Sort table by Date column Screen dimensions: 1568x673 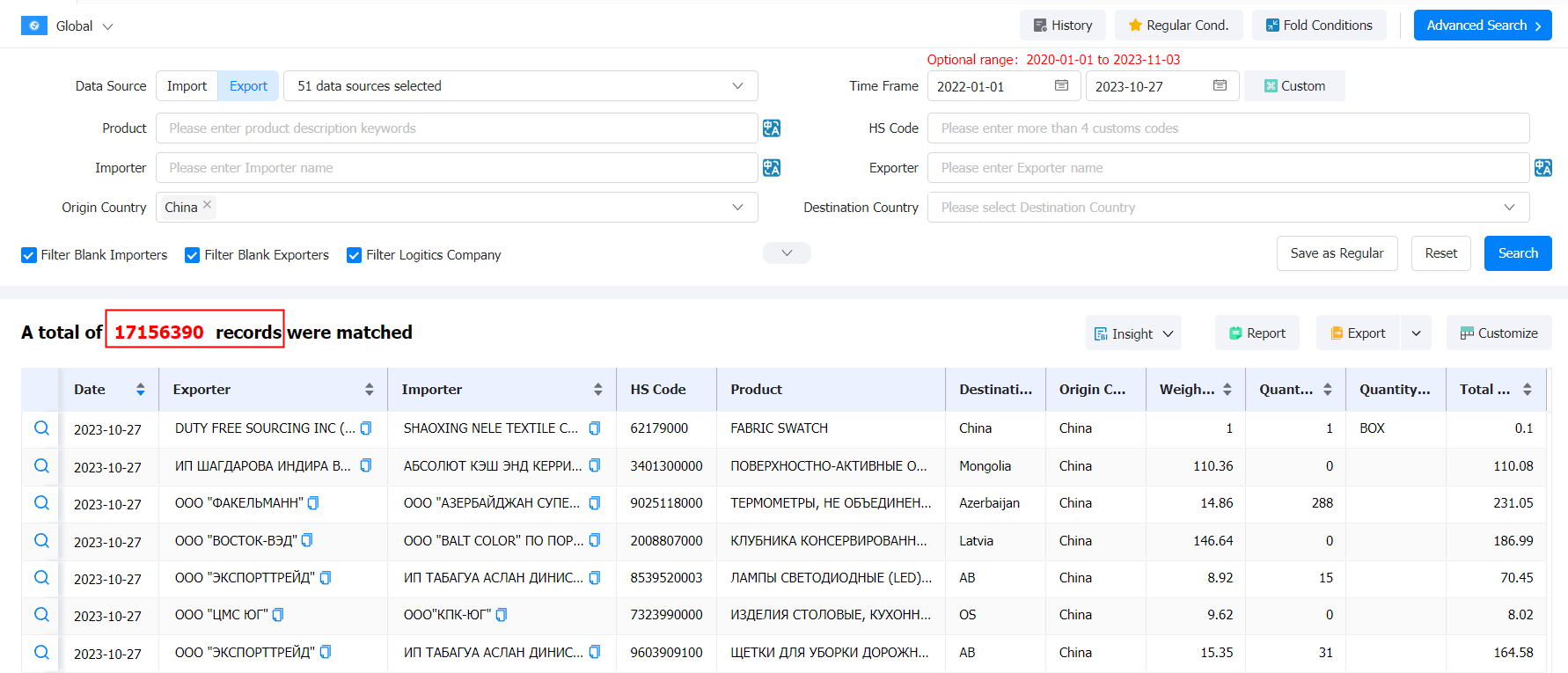(140, 390)
